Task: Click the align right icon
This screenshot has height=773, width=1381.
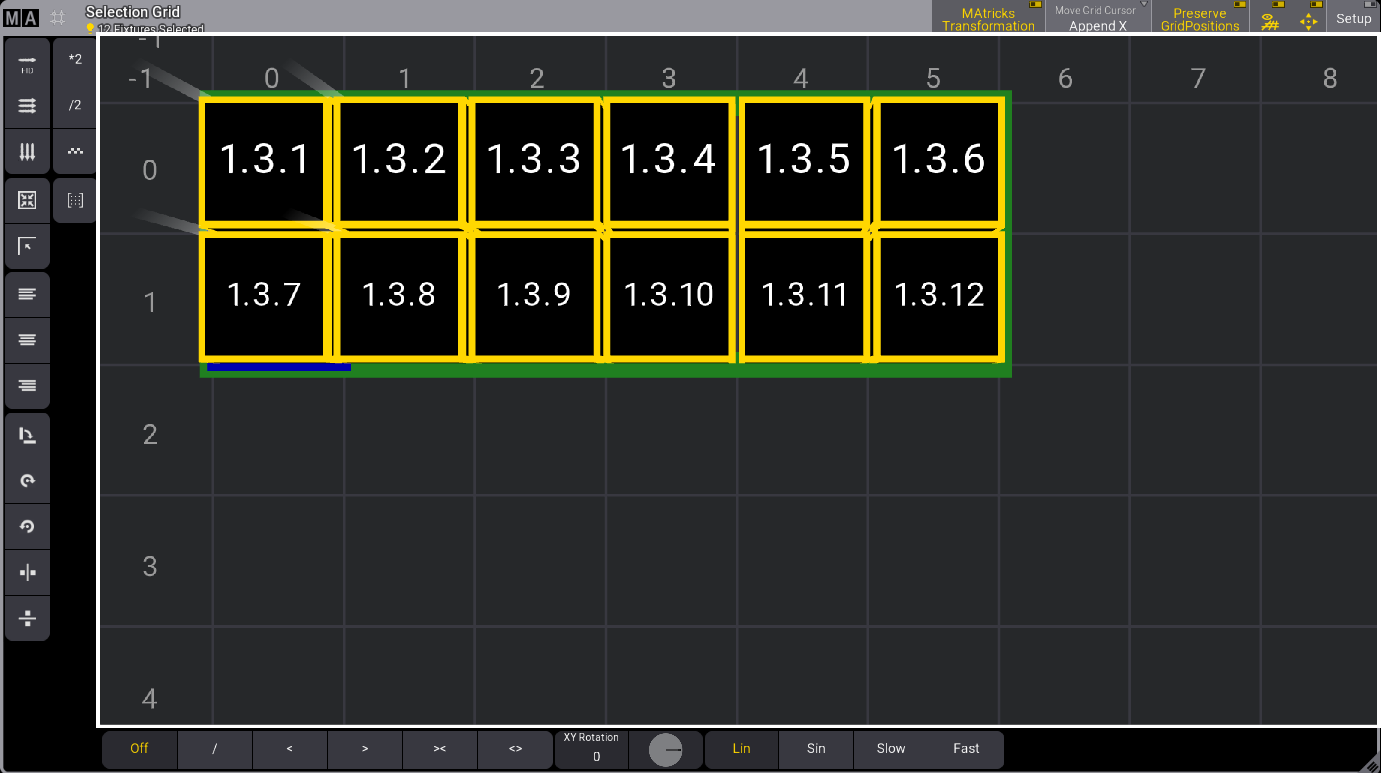Action: (27, 386)
